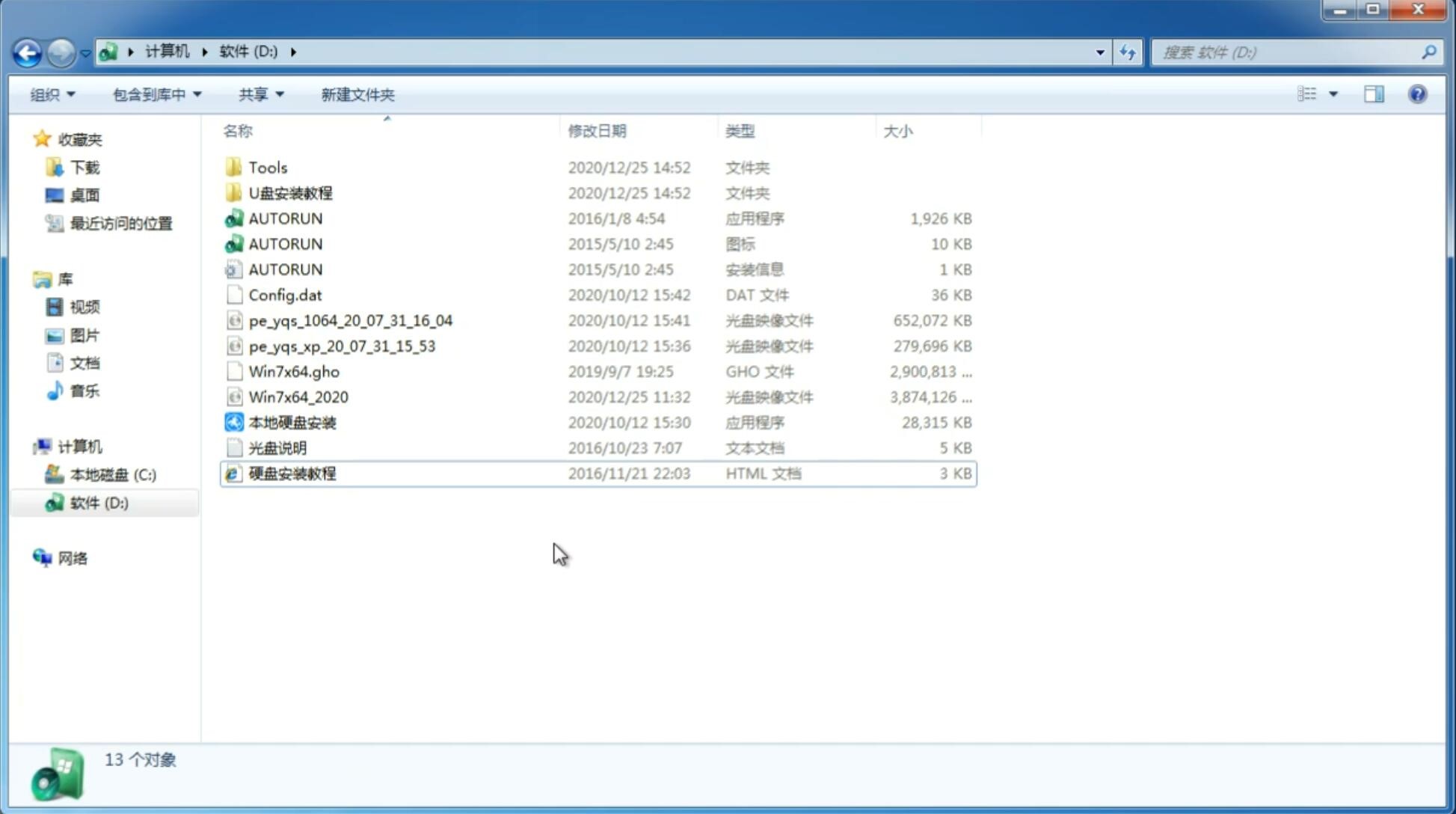Open the Tools folder
Viewport: 1456px width, 814px height.
(268, 167)
